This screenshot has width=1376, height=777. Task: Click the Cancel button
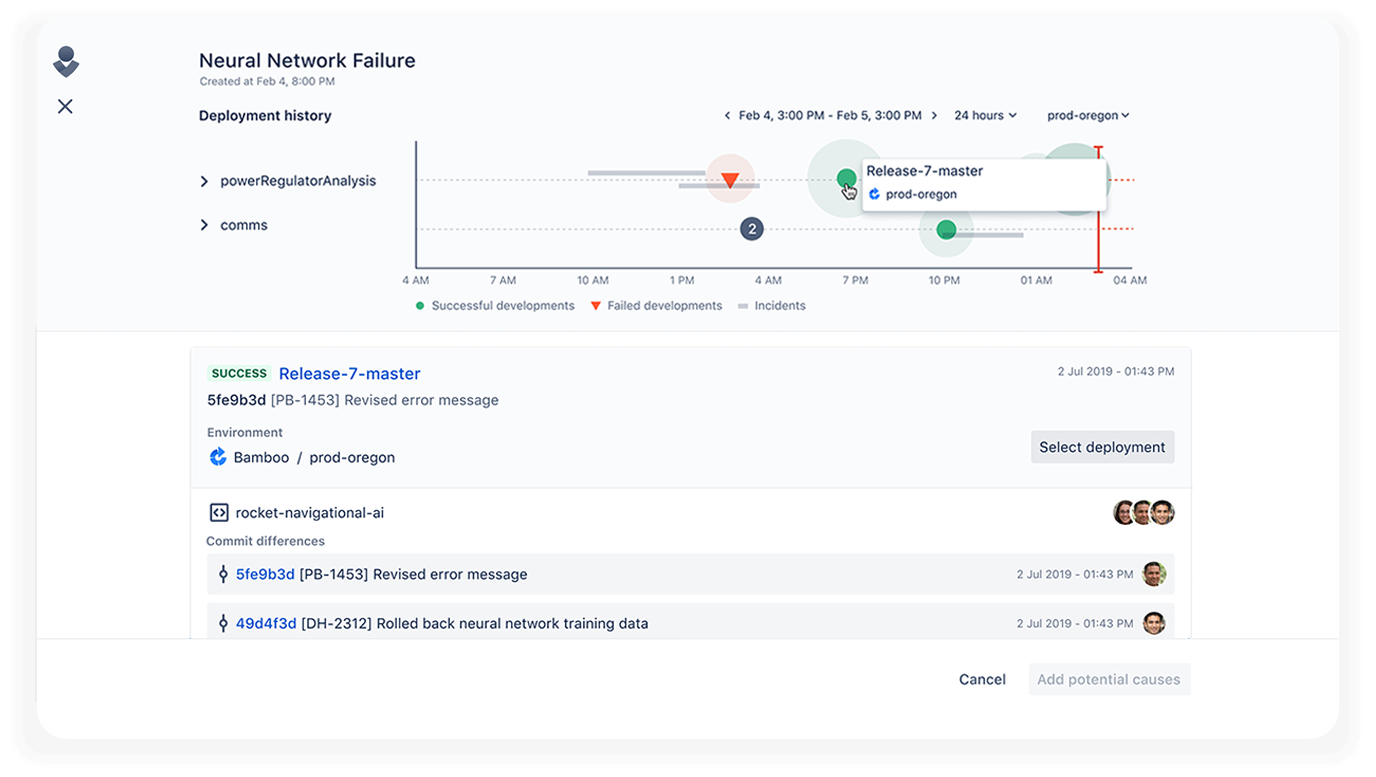[x=981, y=679]
